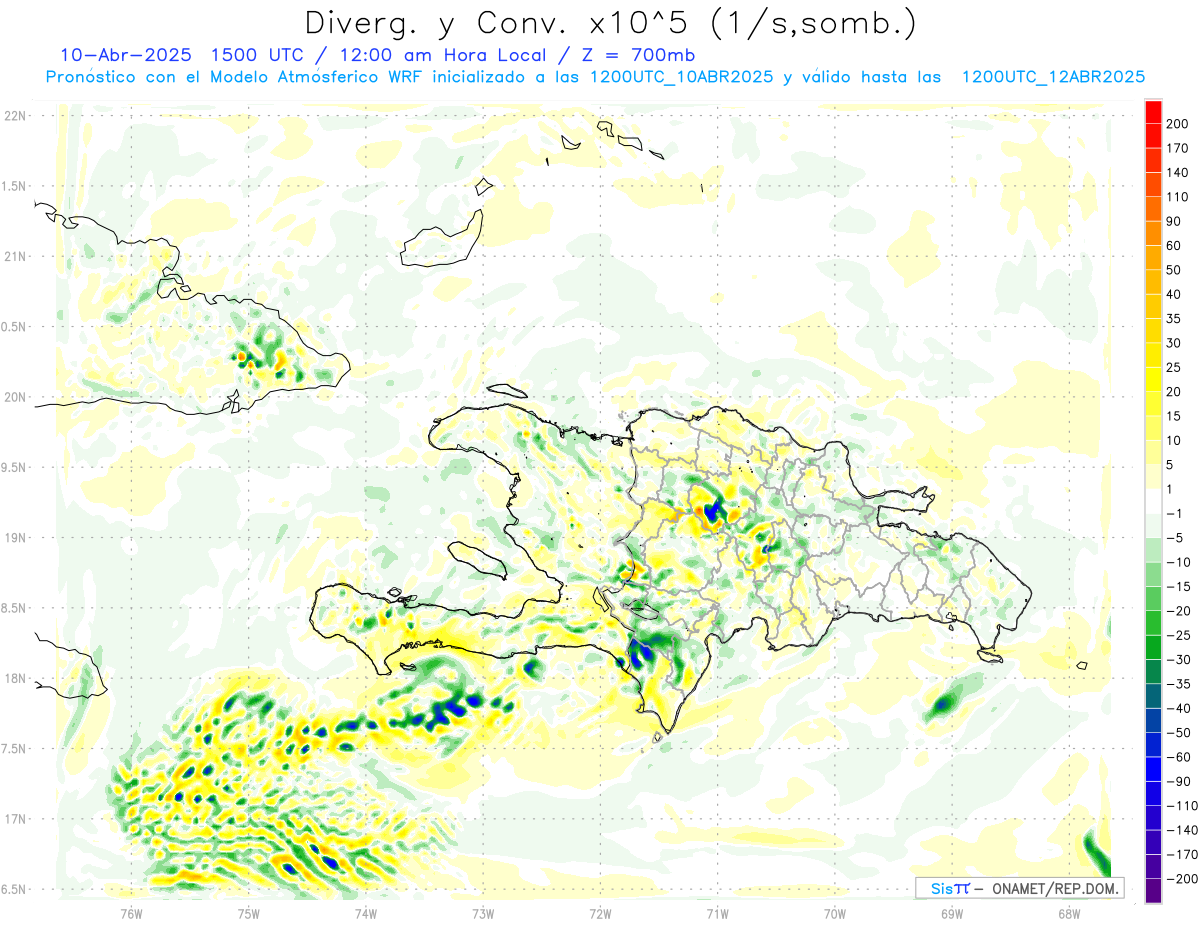Viewport: 1200px width, 927px height.
Task: Click the 1.5N latitude label
Action: point(13,186)
